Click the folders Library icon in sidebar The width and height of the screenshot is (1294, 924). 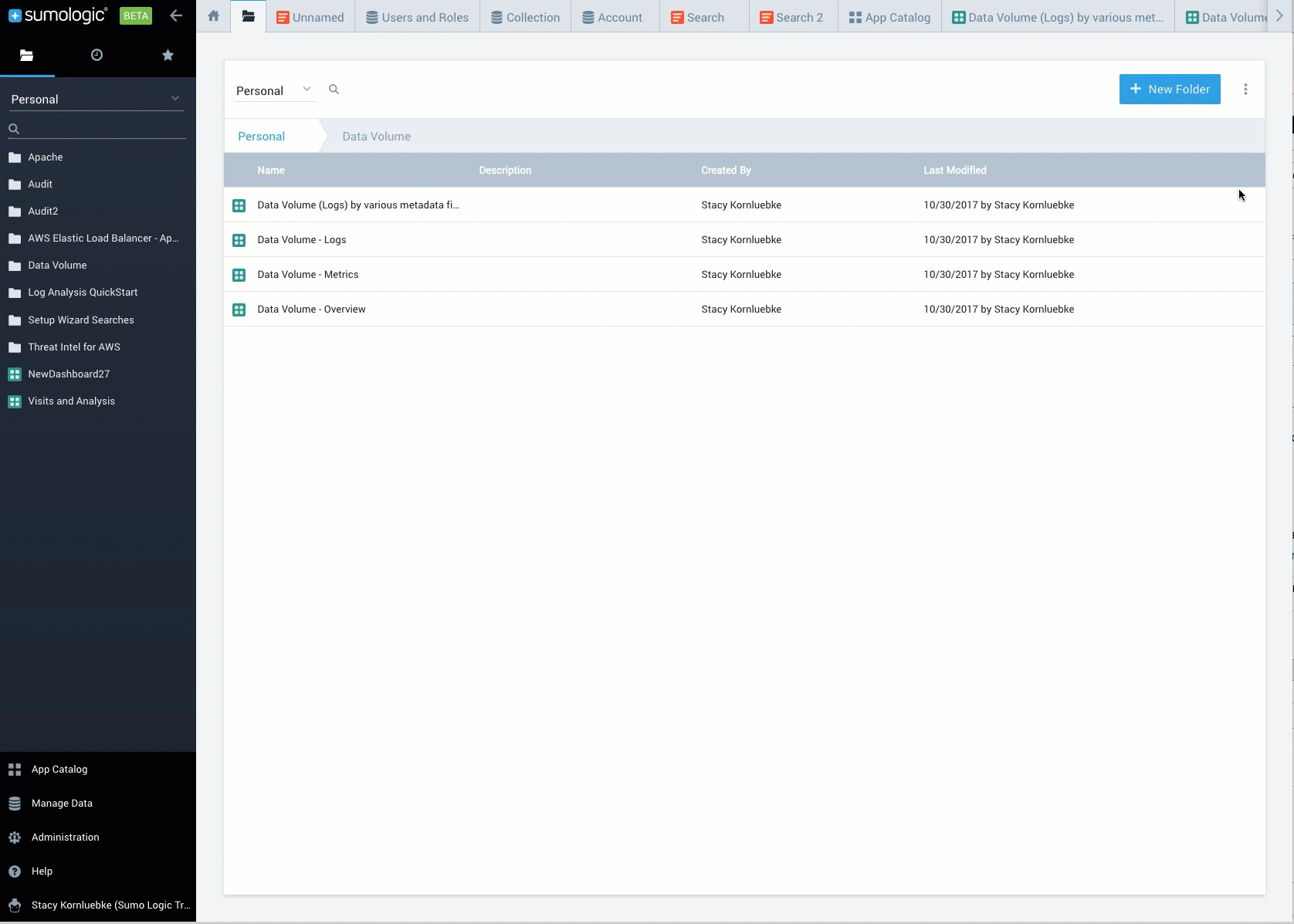point(26,55)
